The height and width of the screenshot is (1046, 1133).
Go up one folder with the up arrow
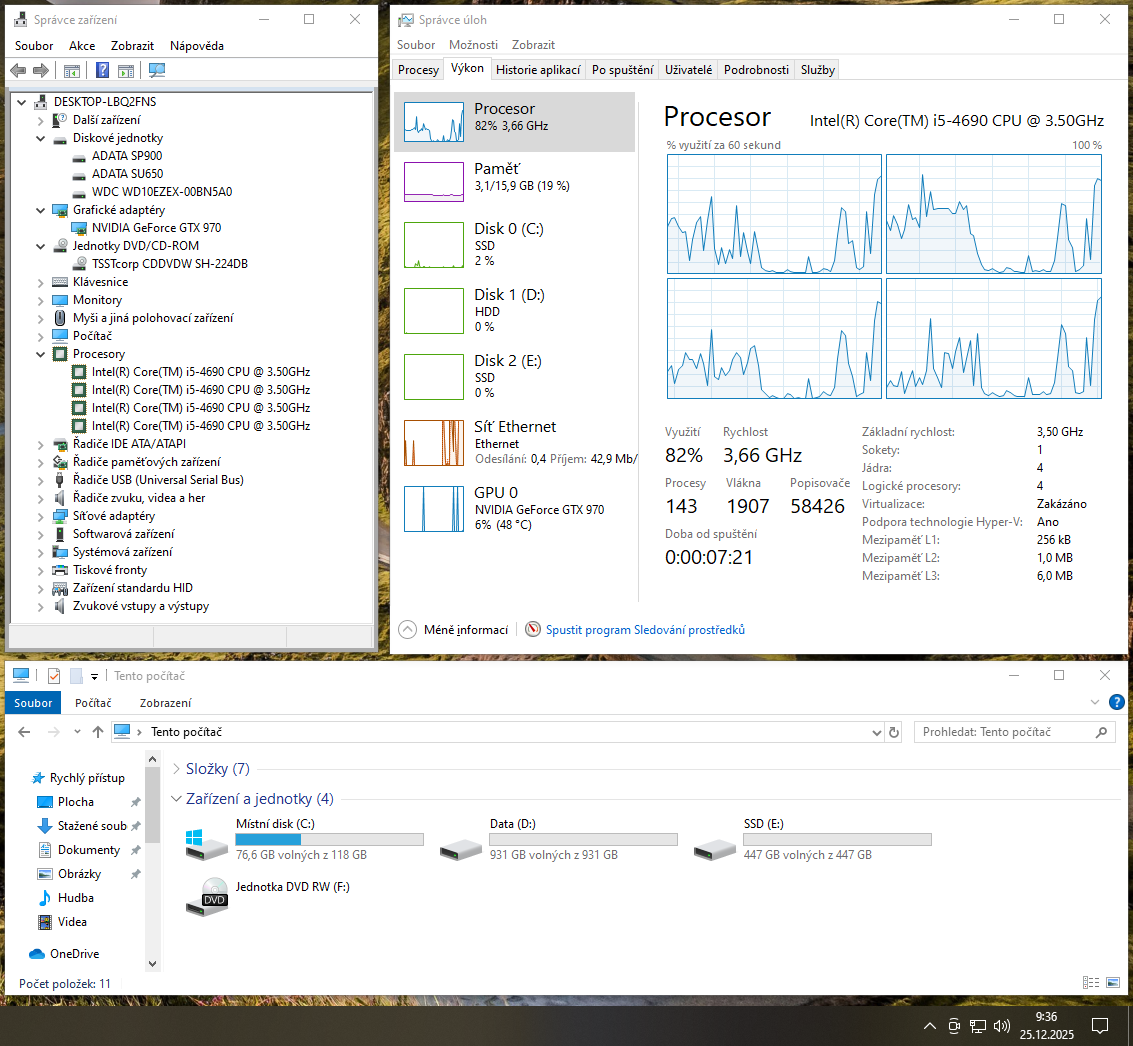98,732
